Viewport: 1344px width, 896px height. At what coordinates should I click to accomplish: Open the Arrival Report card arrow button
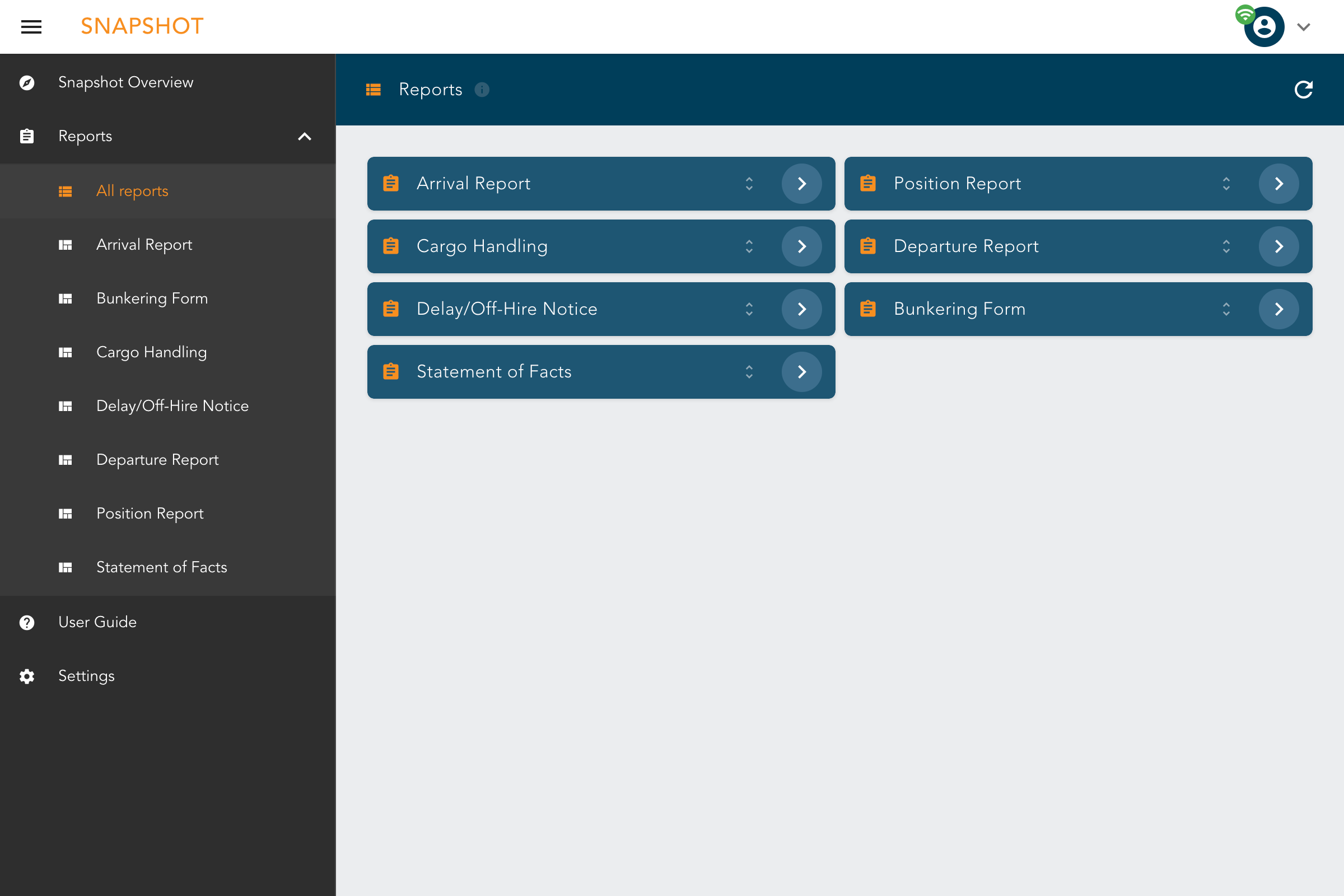pos(802,184)
